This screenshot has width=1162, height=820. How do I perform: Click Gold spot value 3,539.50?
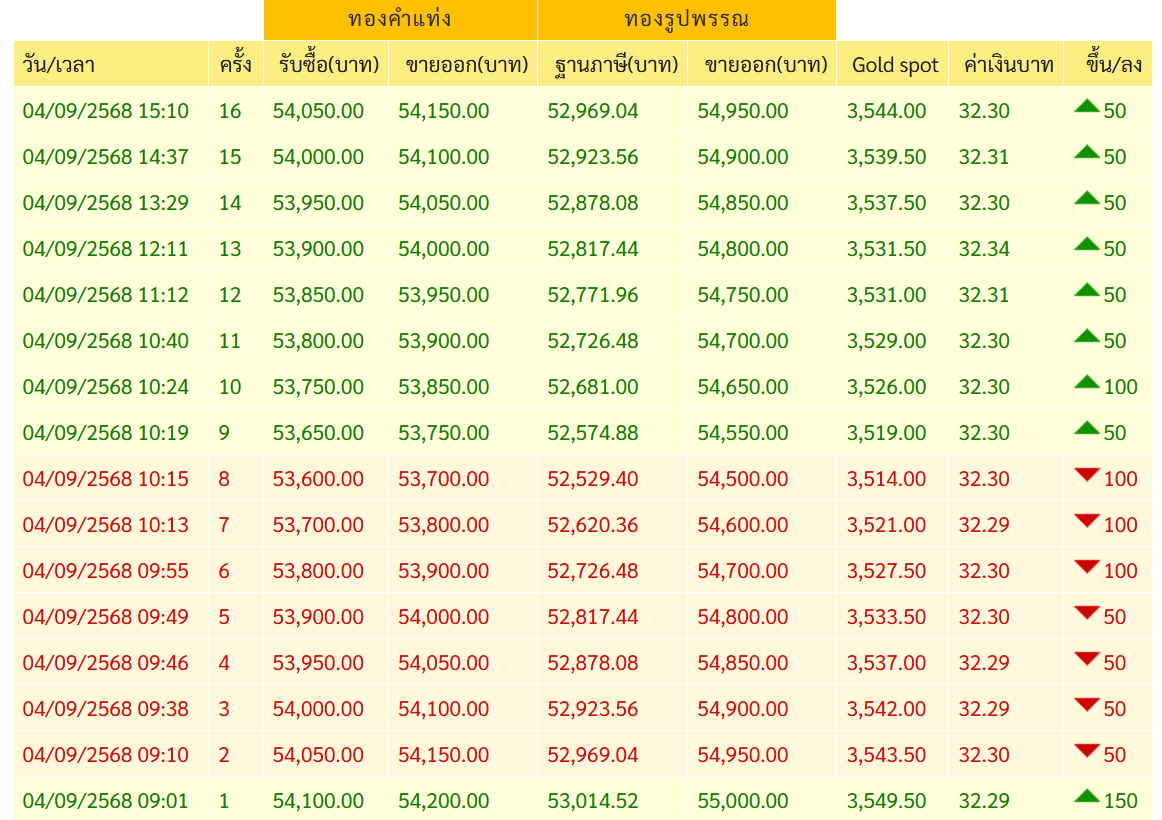pos(886,157)
